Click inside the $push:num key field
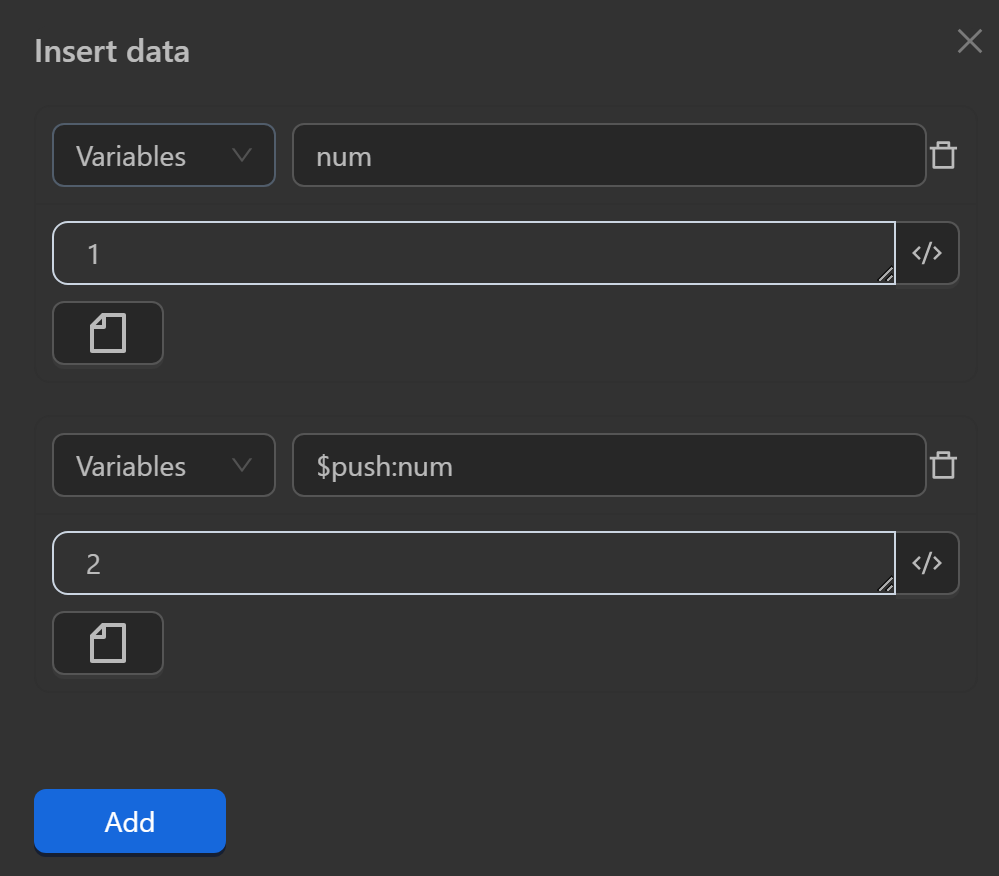999x876 pixels. (609, 465)
